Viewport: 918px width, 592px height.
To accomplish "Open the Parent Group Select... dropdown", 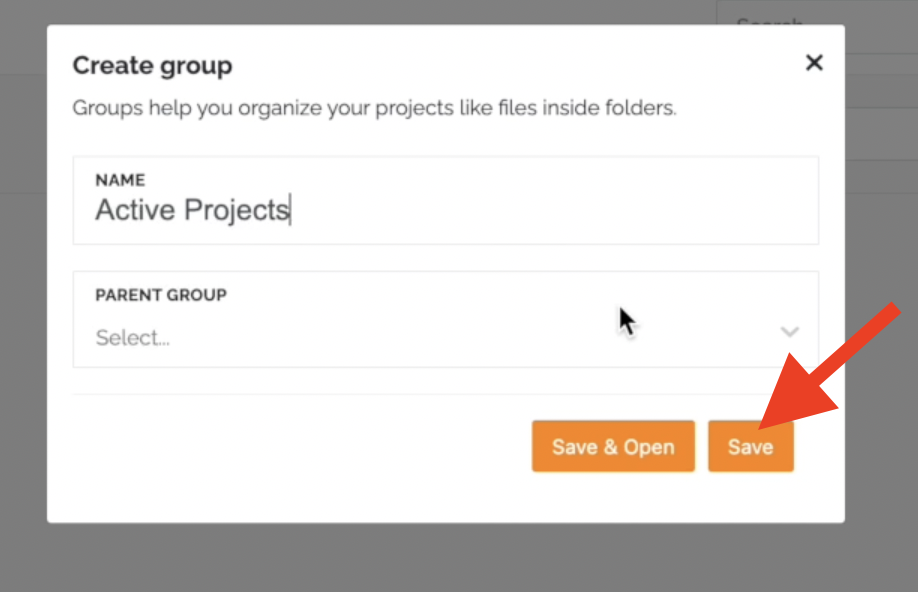I will click(x=446, y=320).
